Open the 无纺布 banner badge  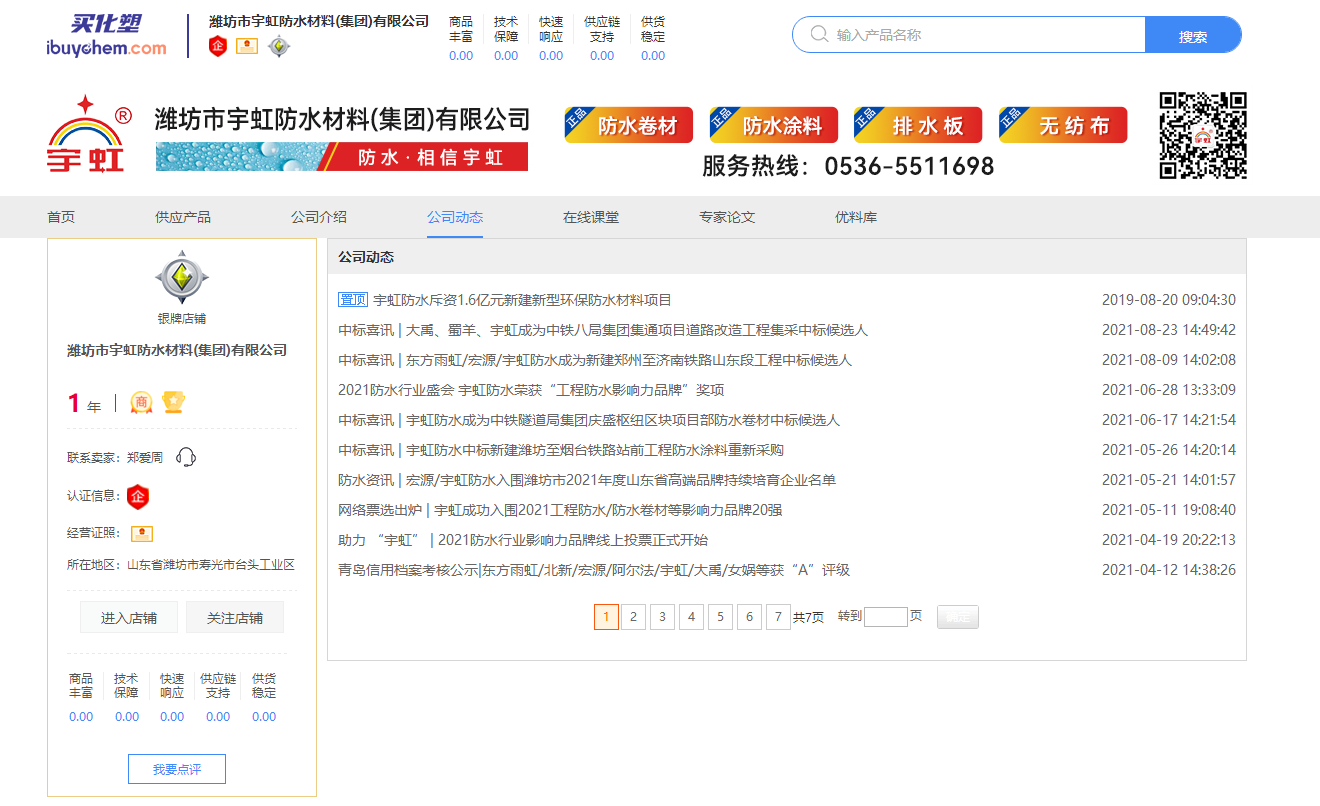point(1063,125)
